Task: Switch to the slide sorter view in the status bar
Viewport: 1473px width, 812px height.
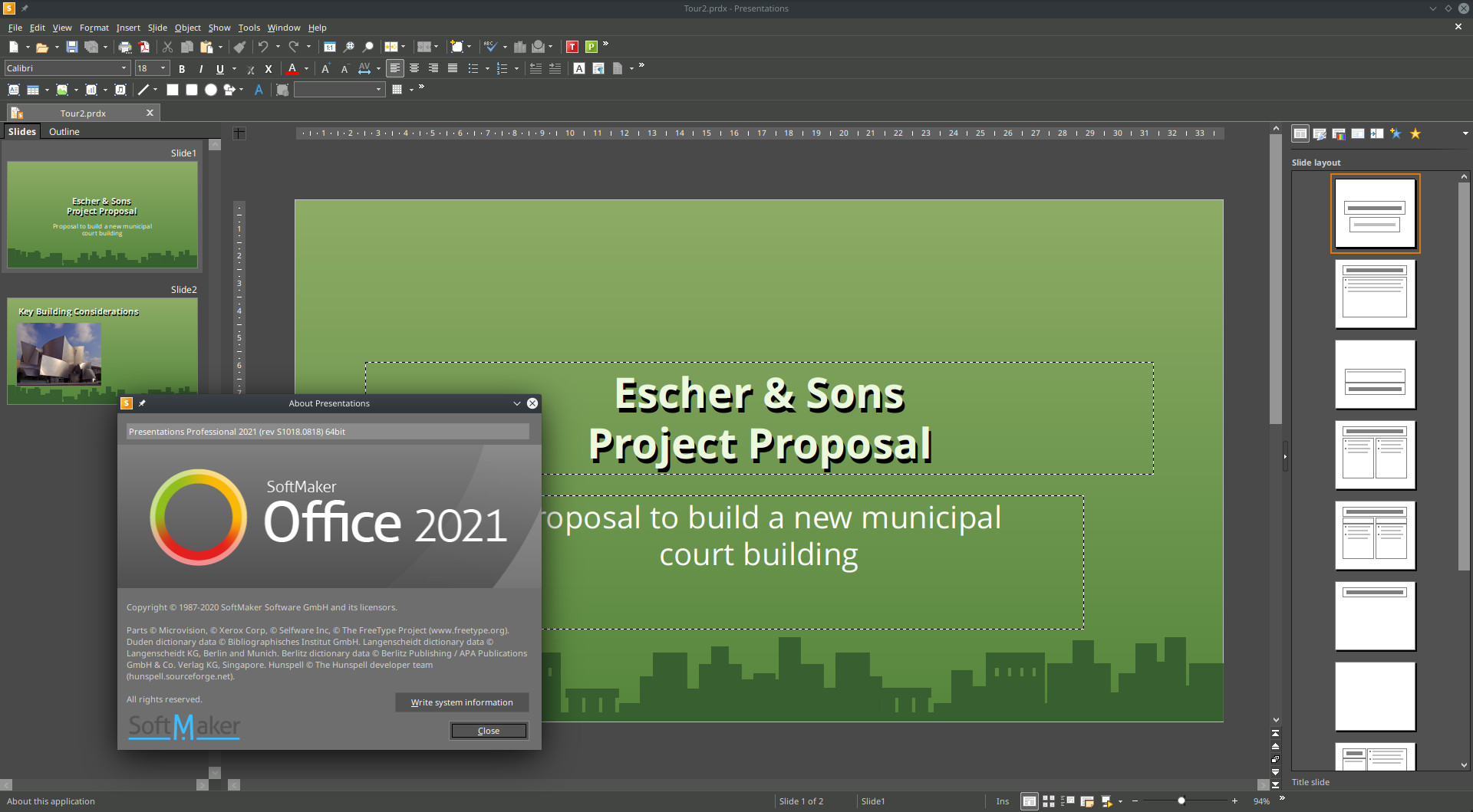Action: coord(1049,801)
